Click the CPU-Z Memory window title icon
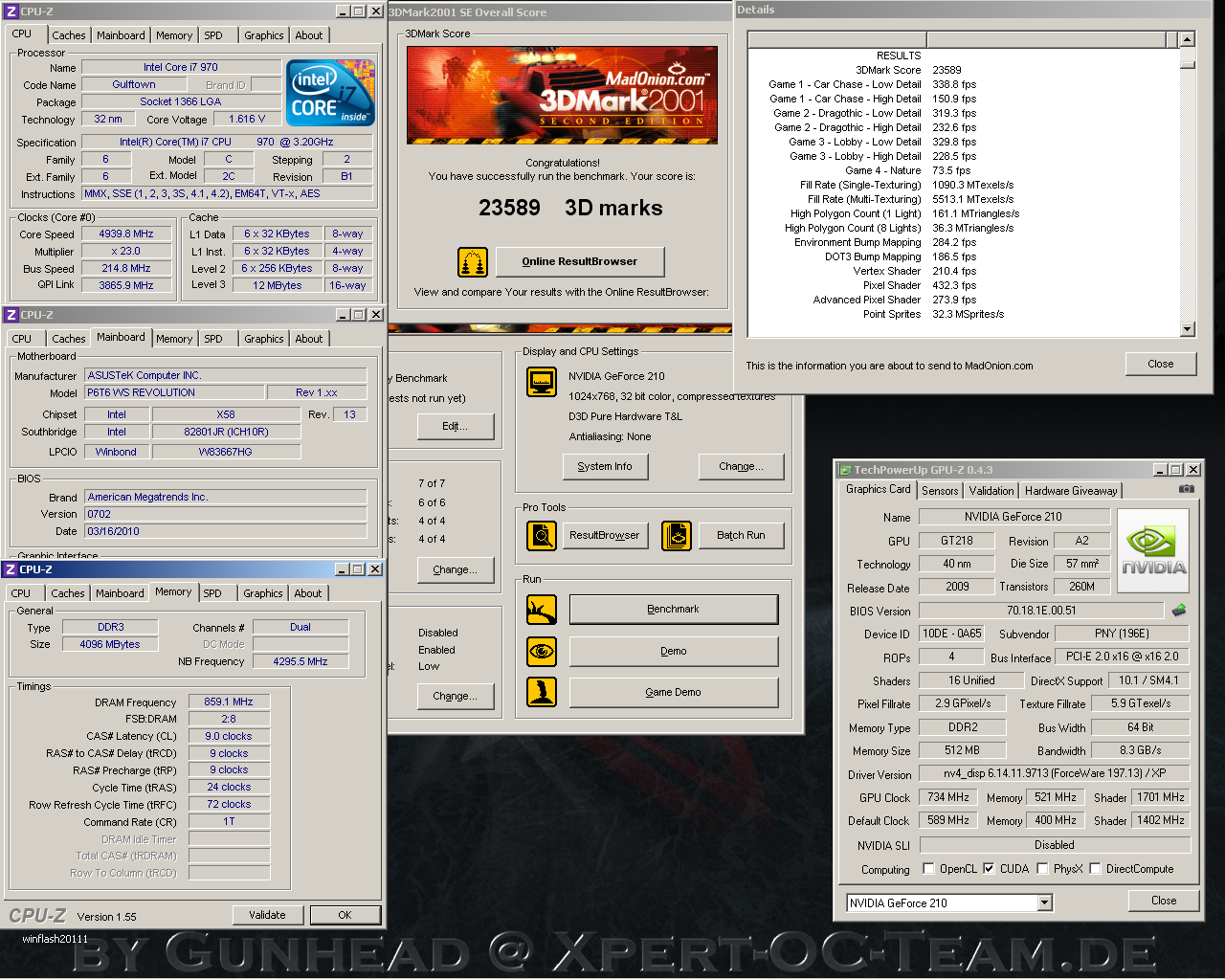1225x980 pixels. point(11,569)
